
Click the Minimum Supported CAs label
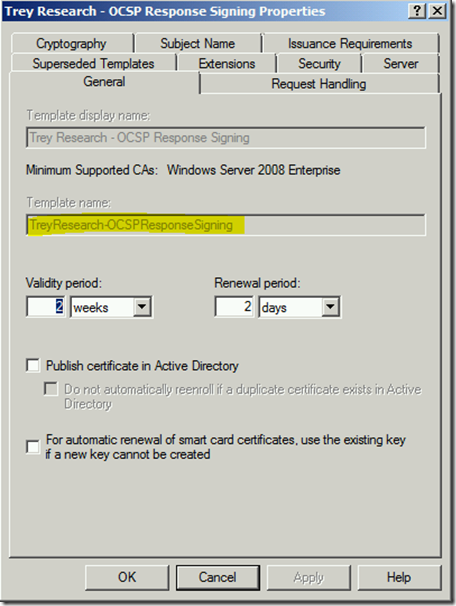(x=92, y=170)
